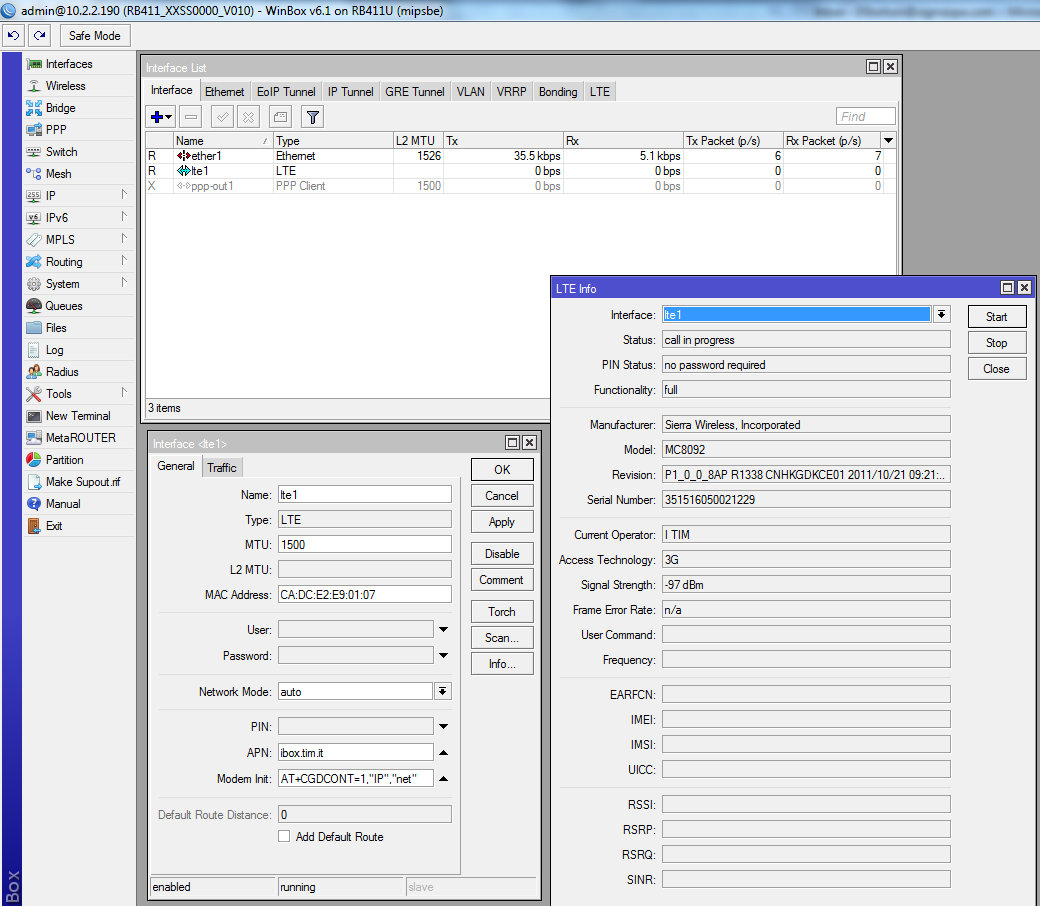Open Queues in the left menu

[x=64, y=306]
